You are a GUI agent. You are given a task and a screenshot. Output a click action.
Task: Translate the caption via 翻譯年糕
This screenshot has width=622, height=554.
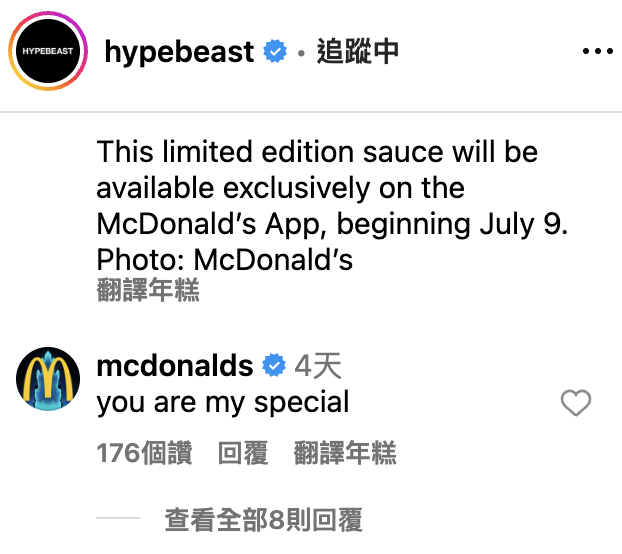pyautogui.click(x=148, y=290)
